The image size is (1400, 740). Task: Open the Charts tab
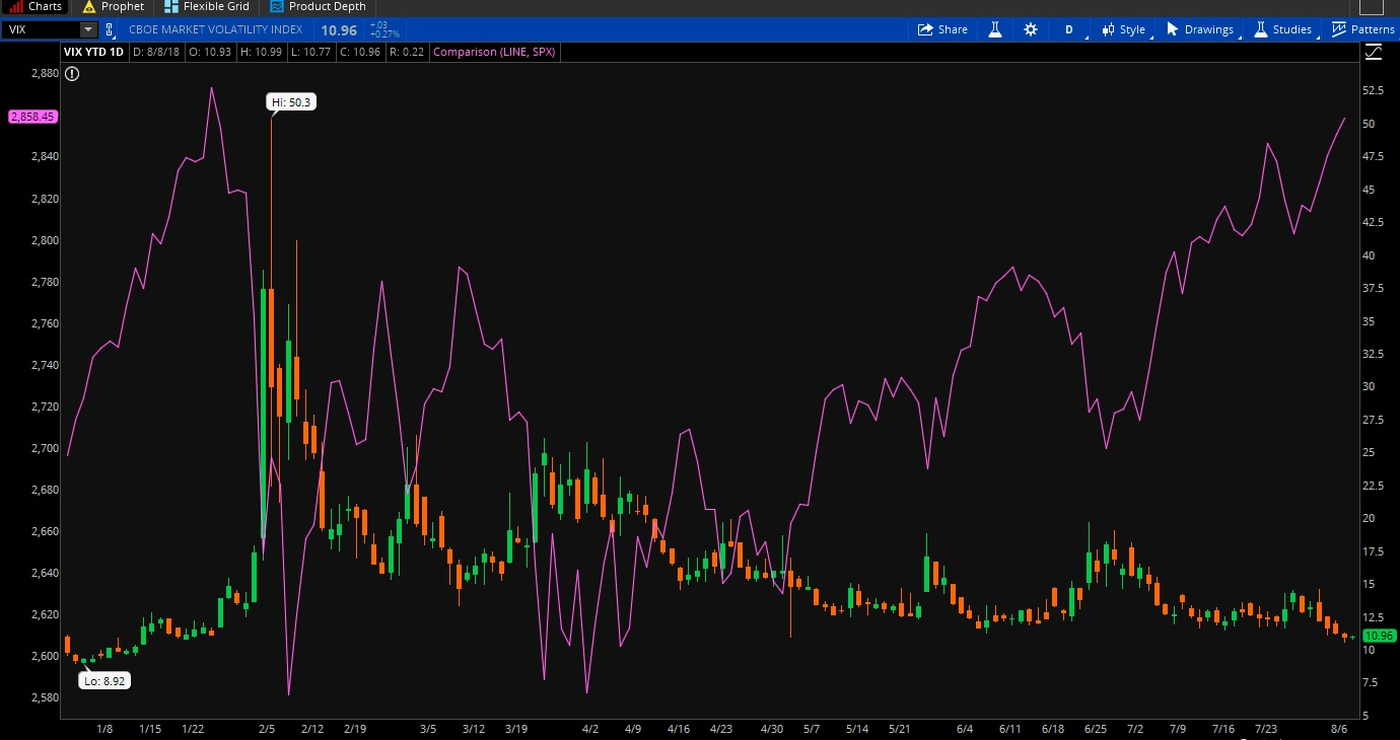[36, 6]
